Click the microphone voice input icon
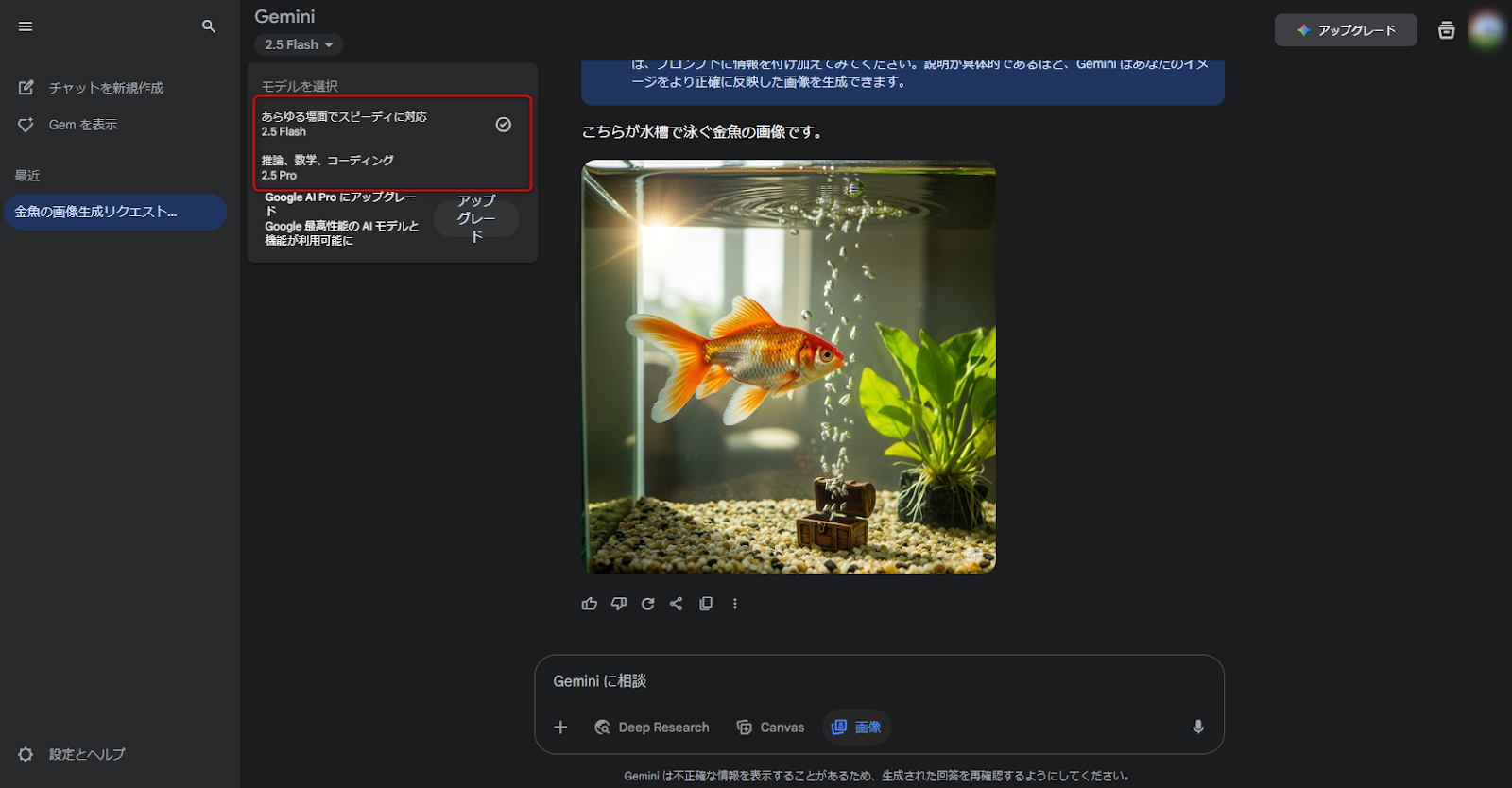 point(1197,727)
